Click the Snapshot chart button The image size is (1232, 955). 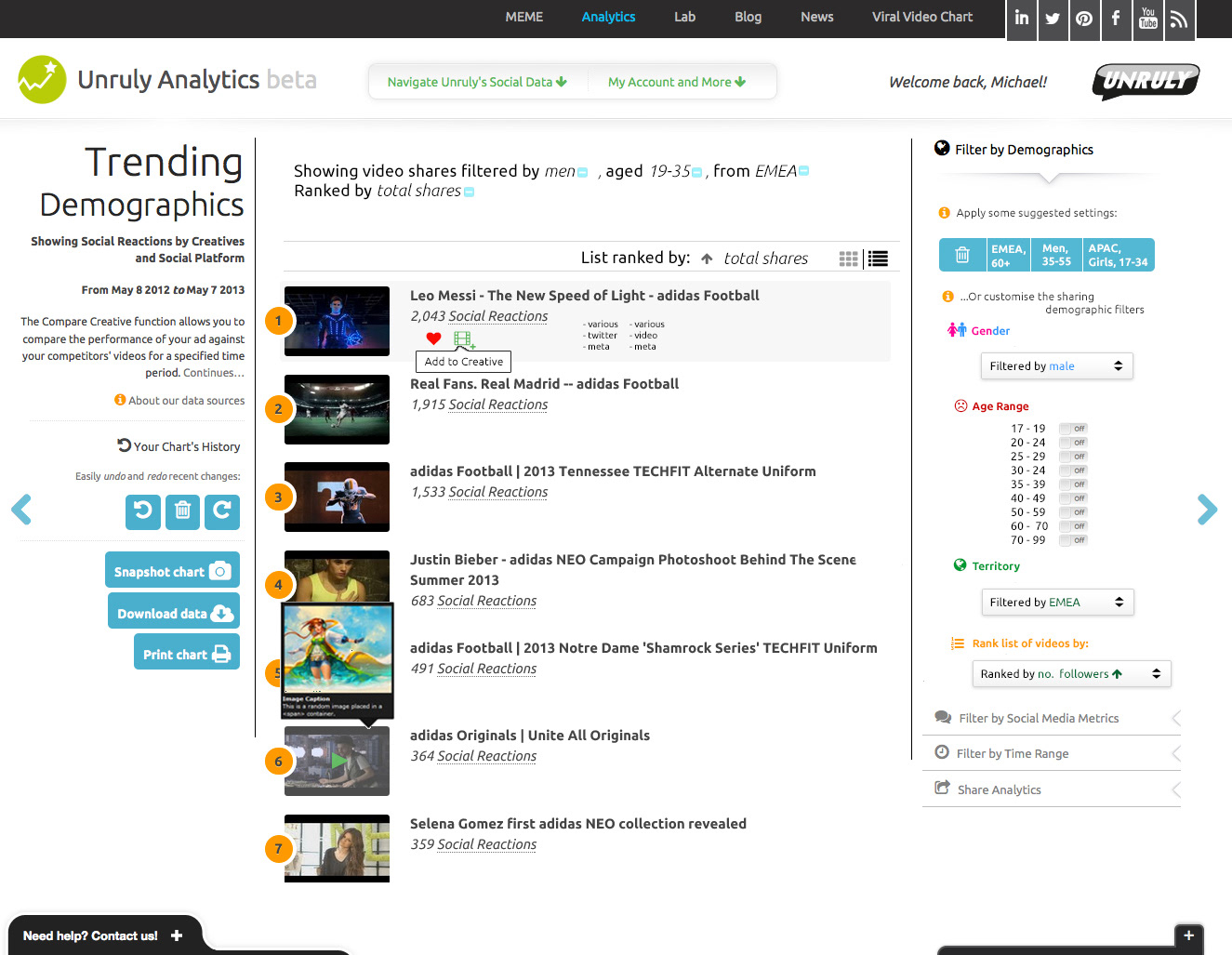[x=172, y=570]
